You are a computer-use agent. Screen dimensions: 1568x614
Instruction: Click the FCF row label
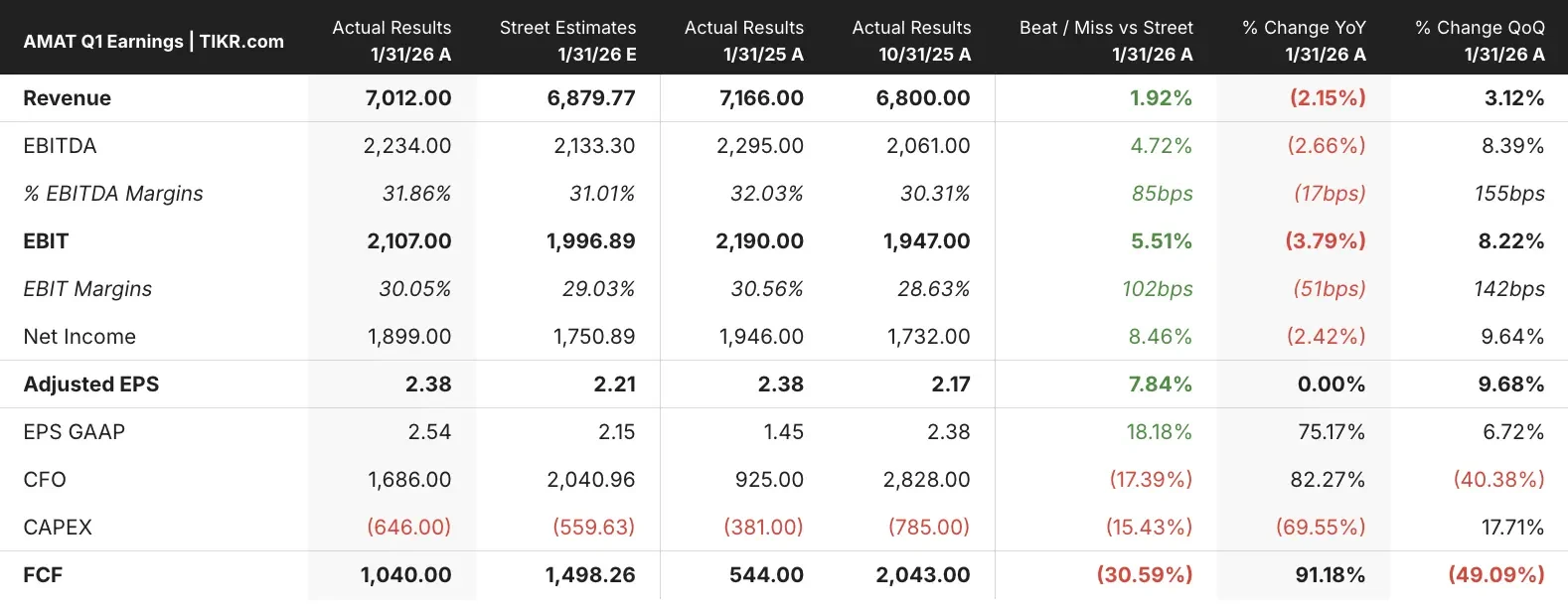click(43, 575)
